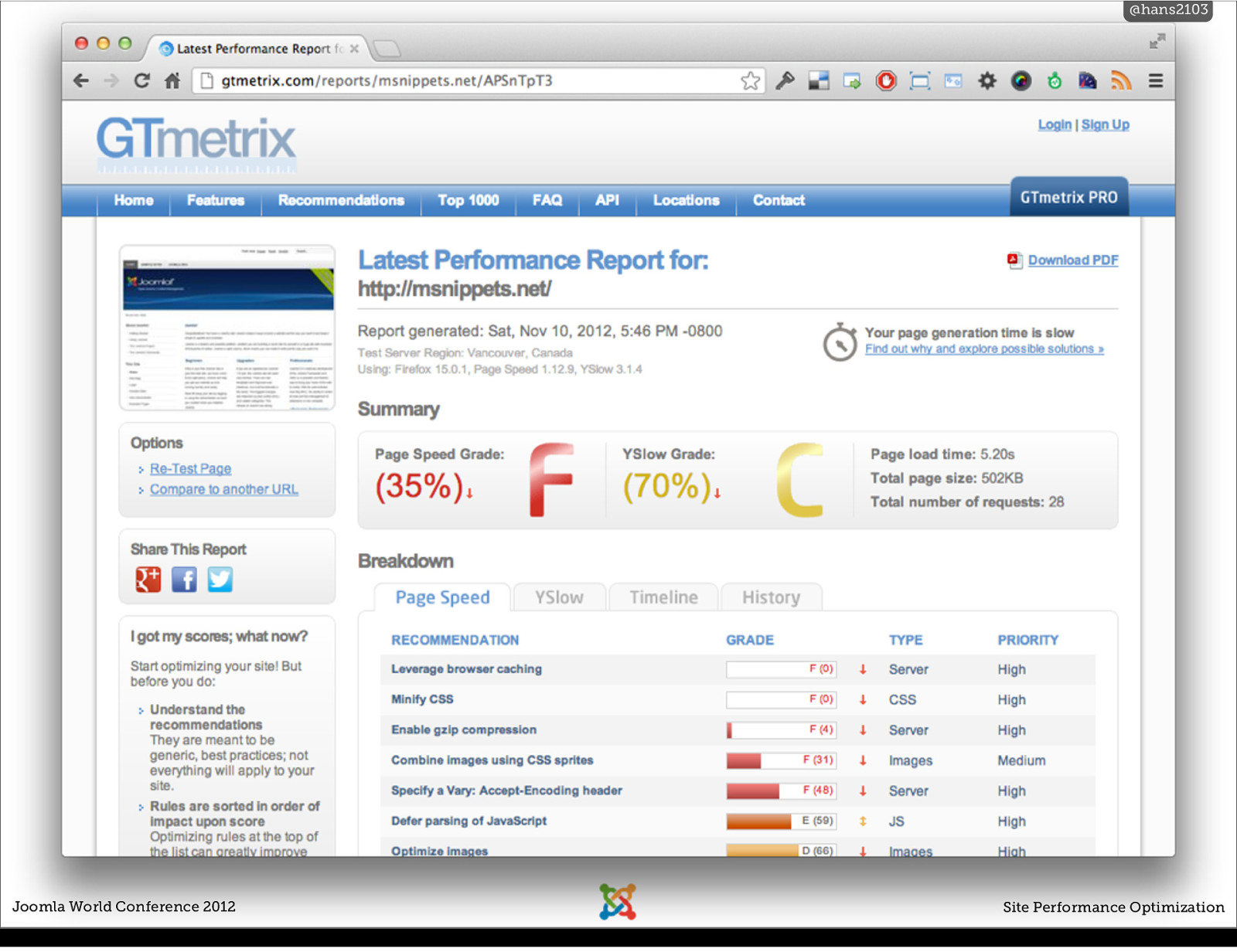Screen dimensions: 1237x952
Task: Open the Top 1000 nav item
Action: point(468,200)
